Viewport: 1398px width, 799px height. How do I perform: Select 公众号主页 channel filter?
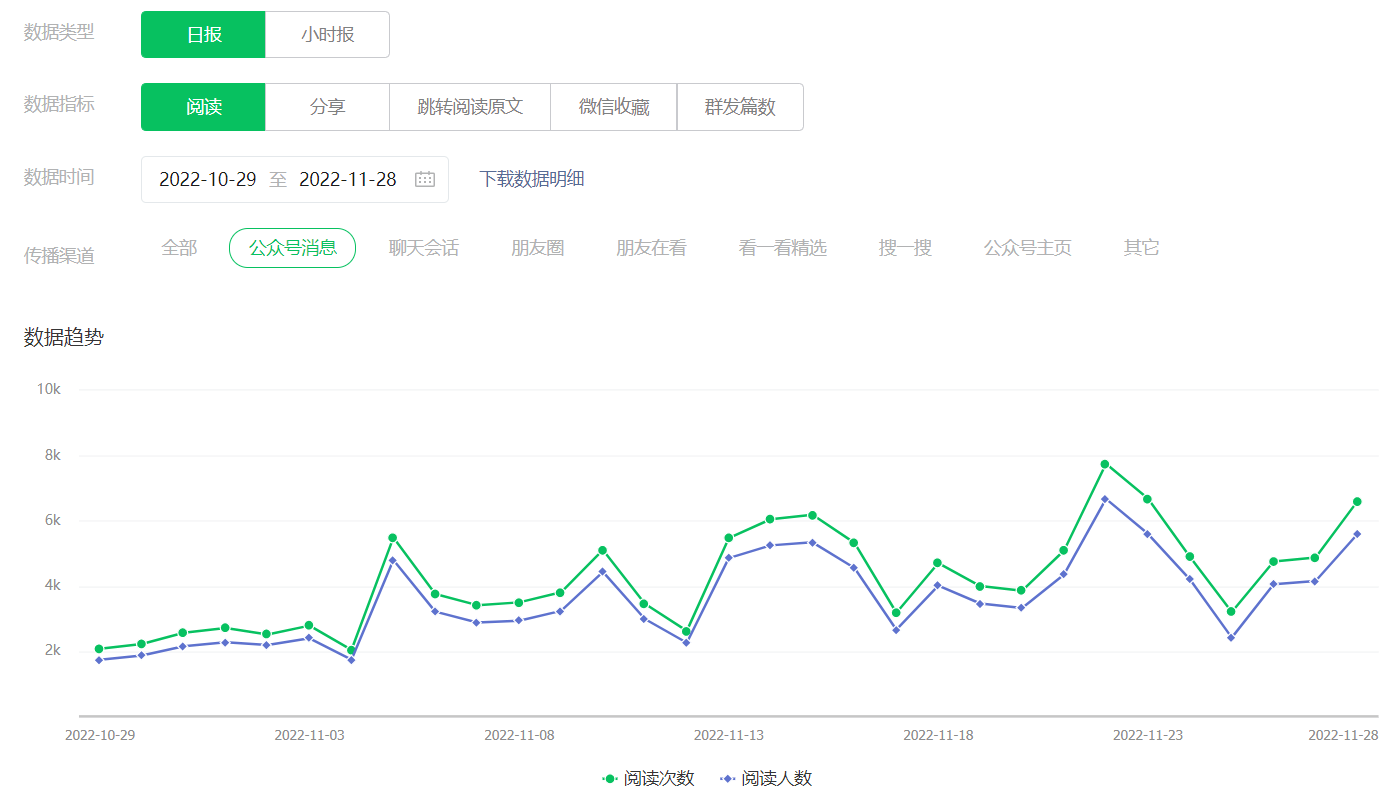(1028, 248)
